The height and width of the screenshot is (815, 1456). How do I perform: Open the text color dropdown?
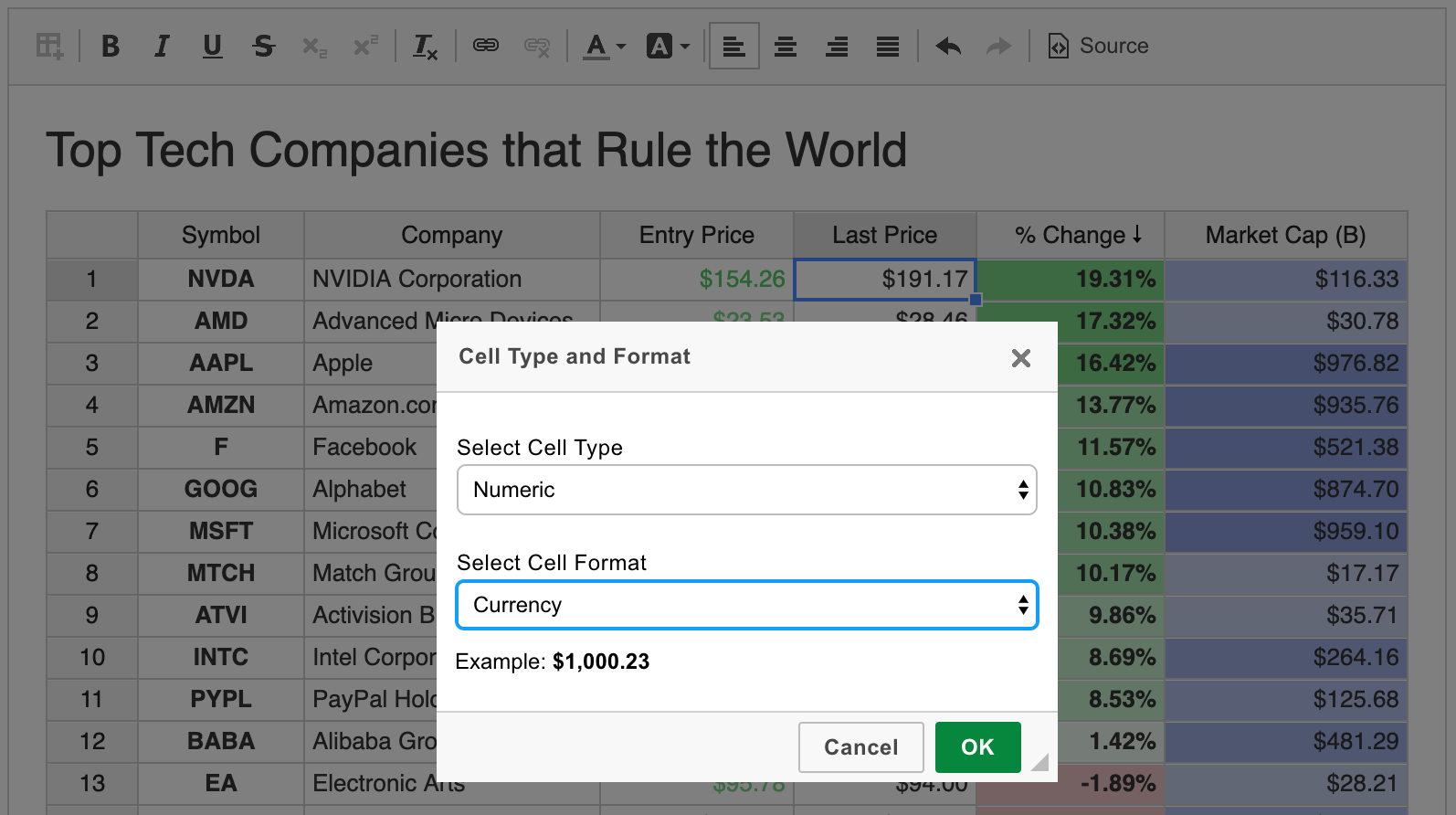605,46
